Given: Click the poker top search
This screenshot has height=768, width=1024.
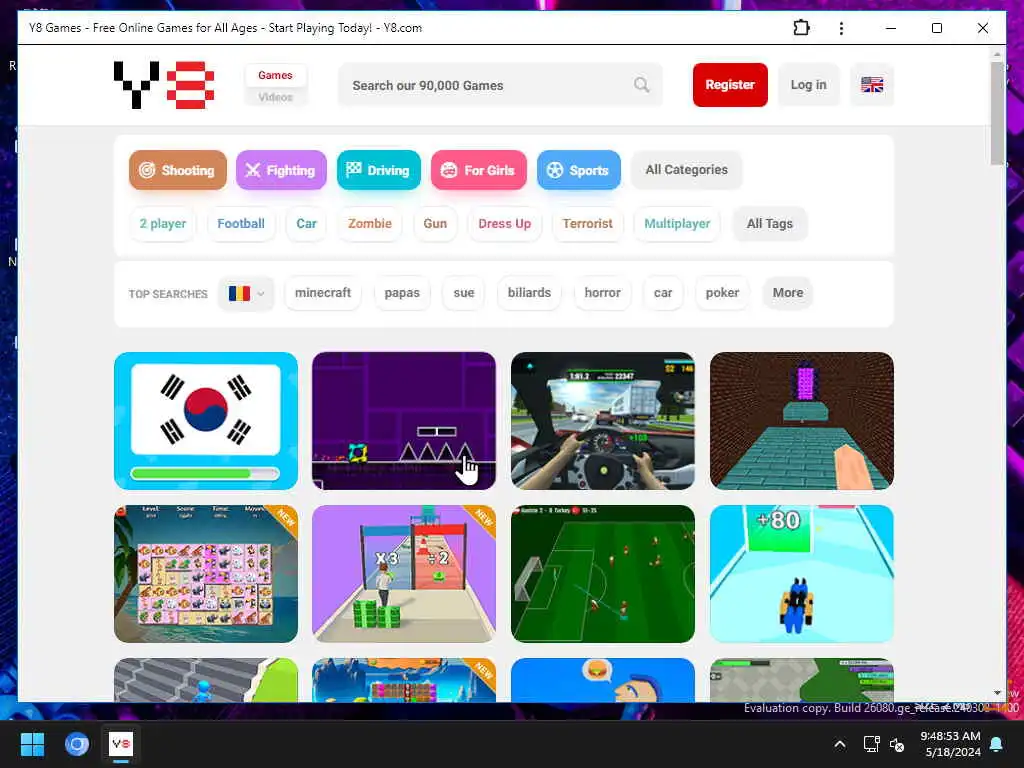Looking at the screenshot, I should point(722,293).
